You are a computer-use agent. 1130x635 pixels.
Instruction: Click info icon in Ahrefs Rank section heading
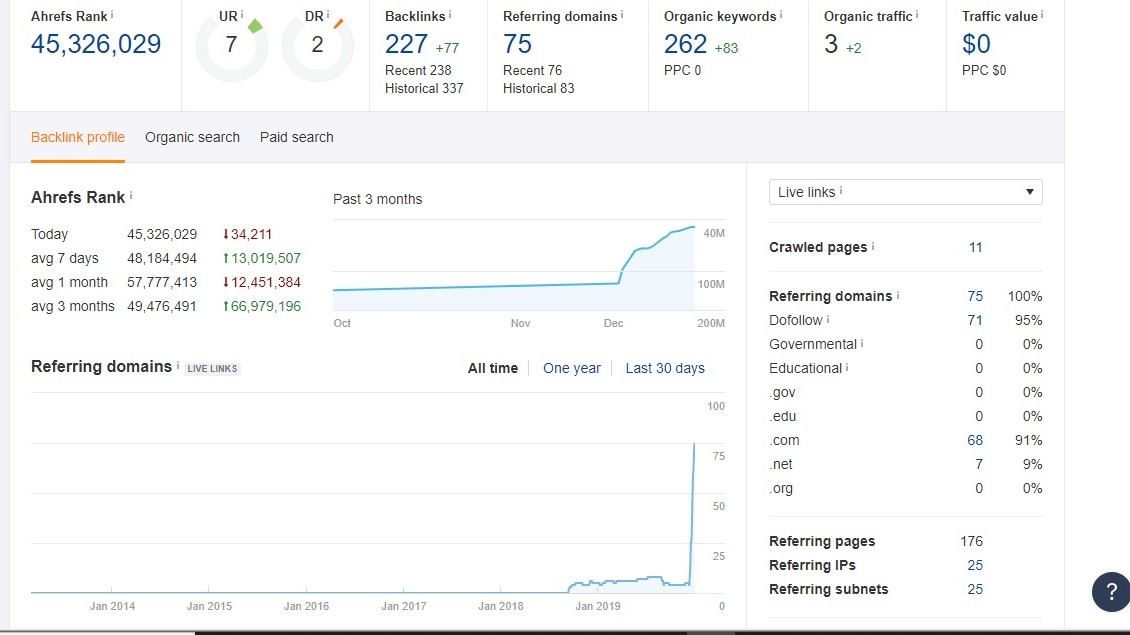click(x=131, y=195)
